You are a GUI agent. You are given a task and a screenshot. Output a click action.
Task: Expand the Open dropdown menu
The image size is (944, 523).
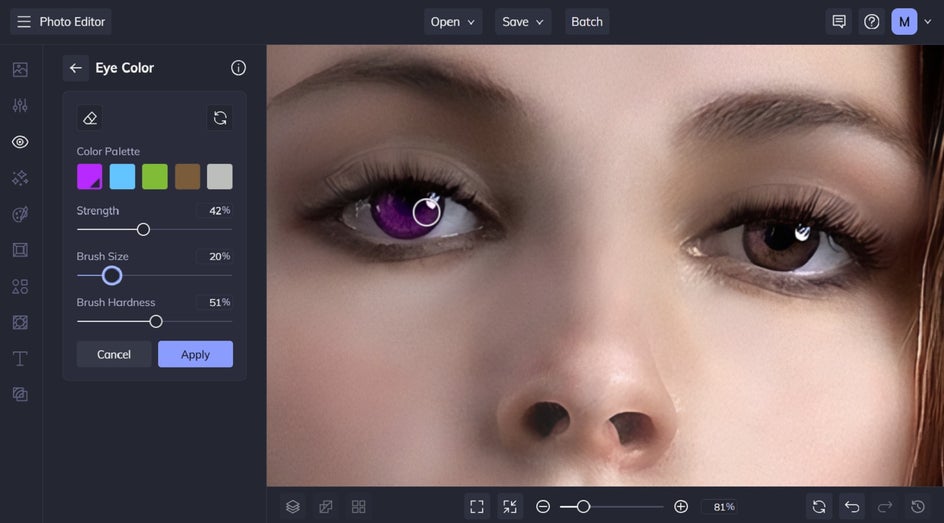pyautogui.click(x=453, y=22)
